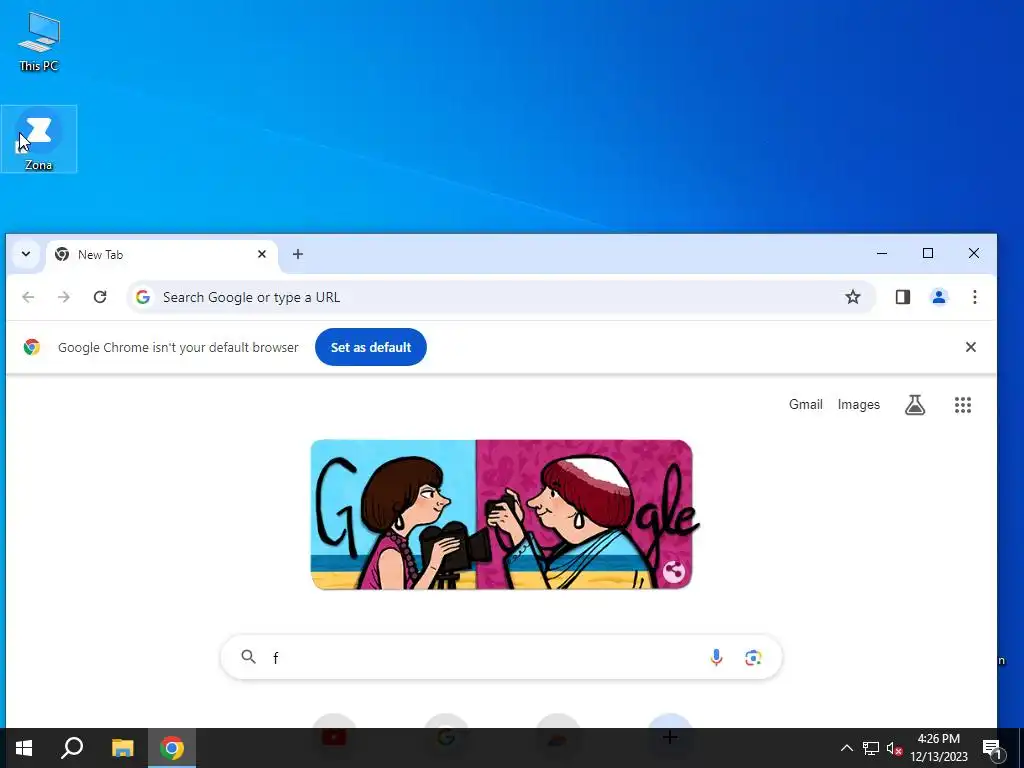Click the Chrome taskbar icon
Viewport: 1024px width, 768px height.
tap(172, 748)
